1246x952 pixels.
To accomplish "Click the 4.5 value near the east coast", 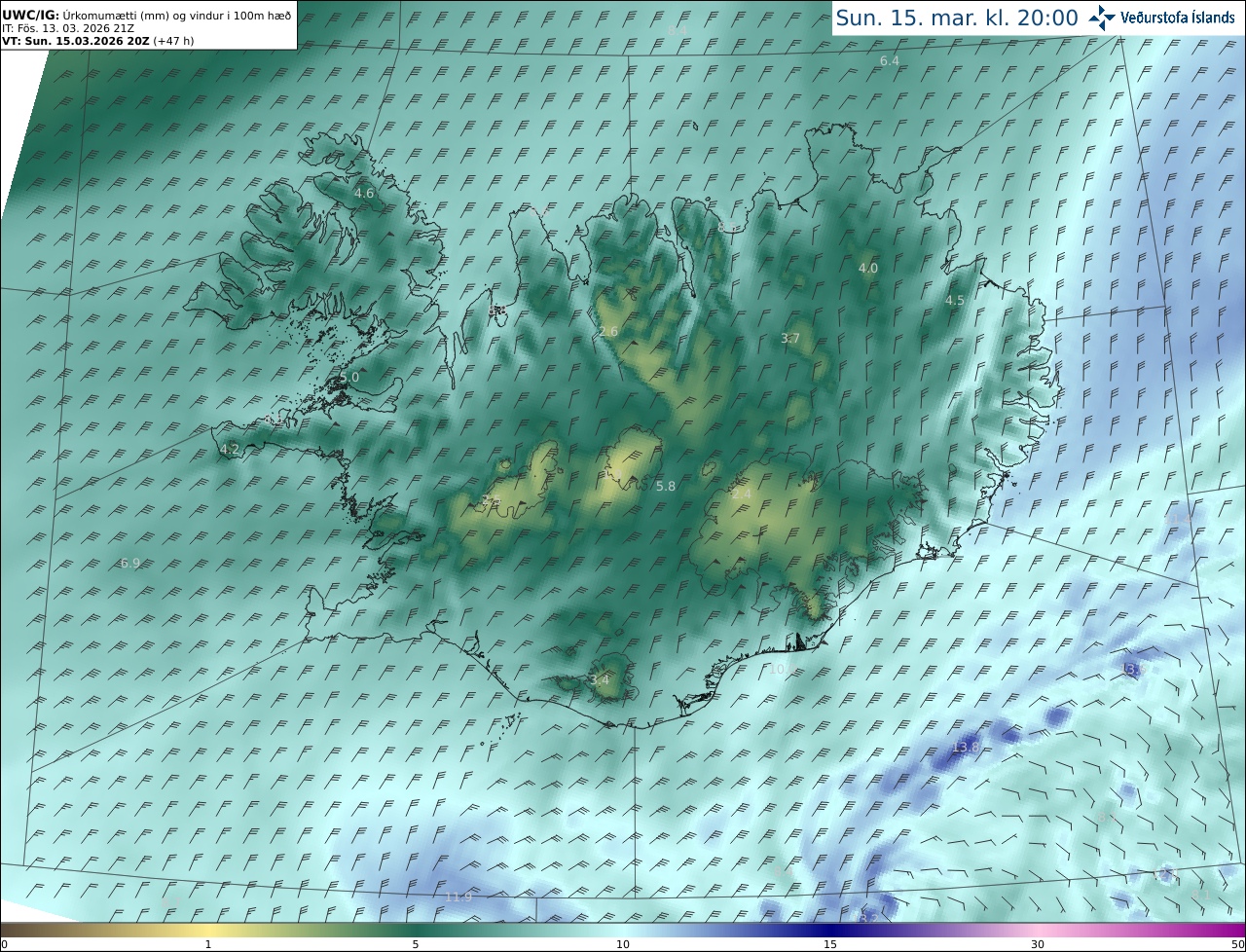I will 955,300.
